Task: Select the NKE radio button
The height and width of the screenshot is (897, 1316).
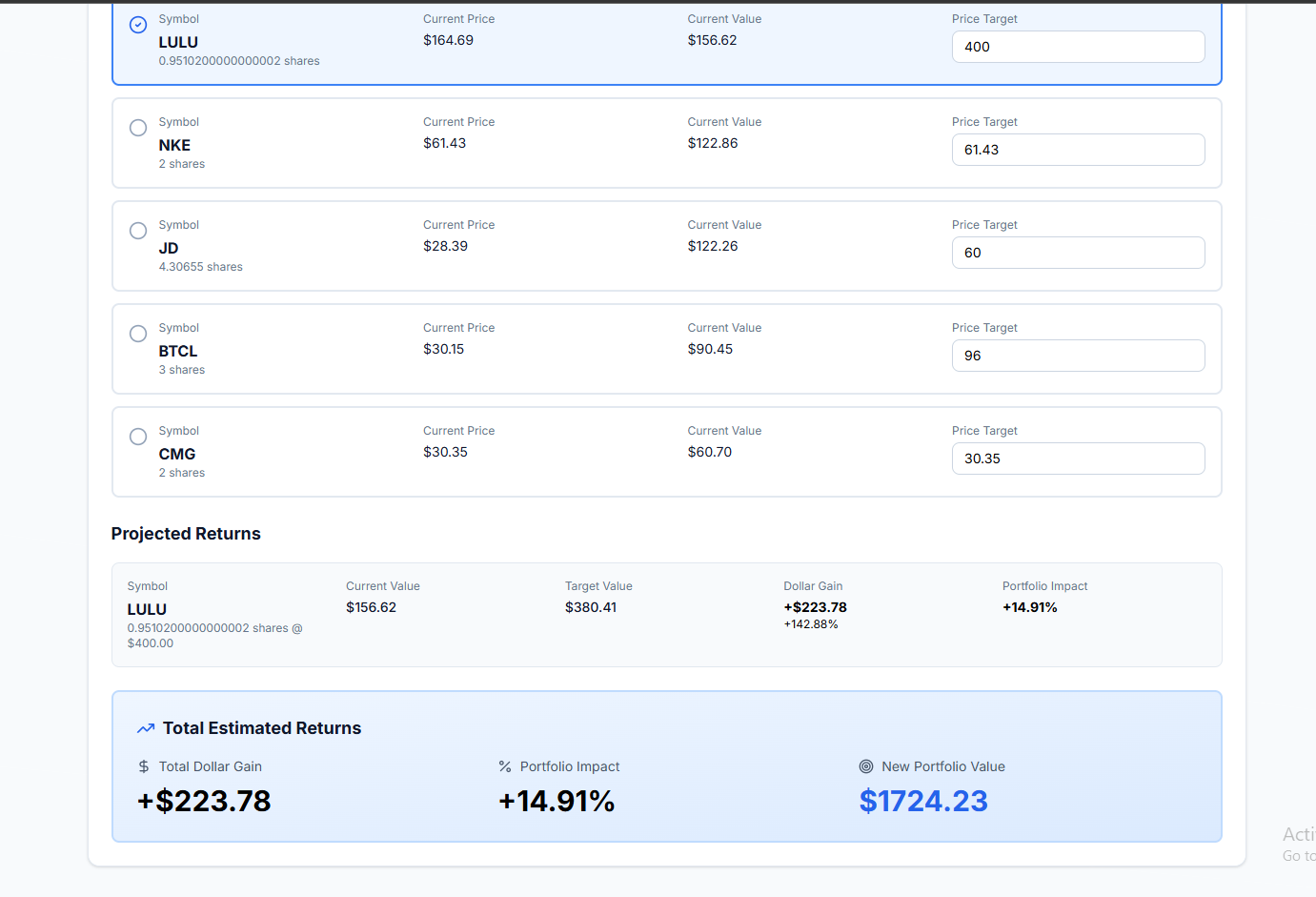Action: click(137, 128)
